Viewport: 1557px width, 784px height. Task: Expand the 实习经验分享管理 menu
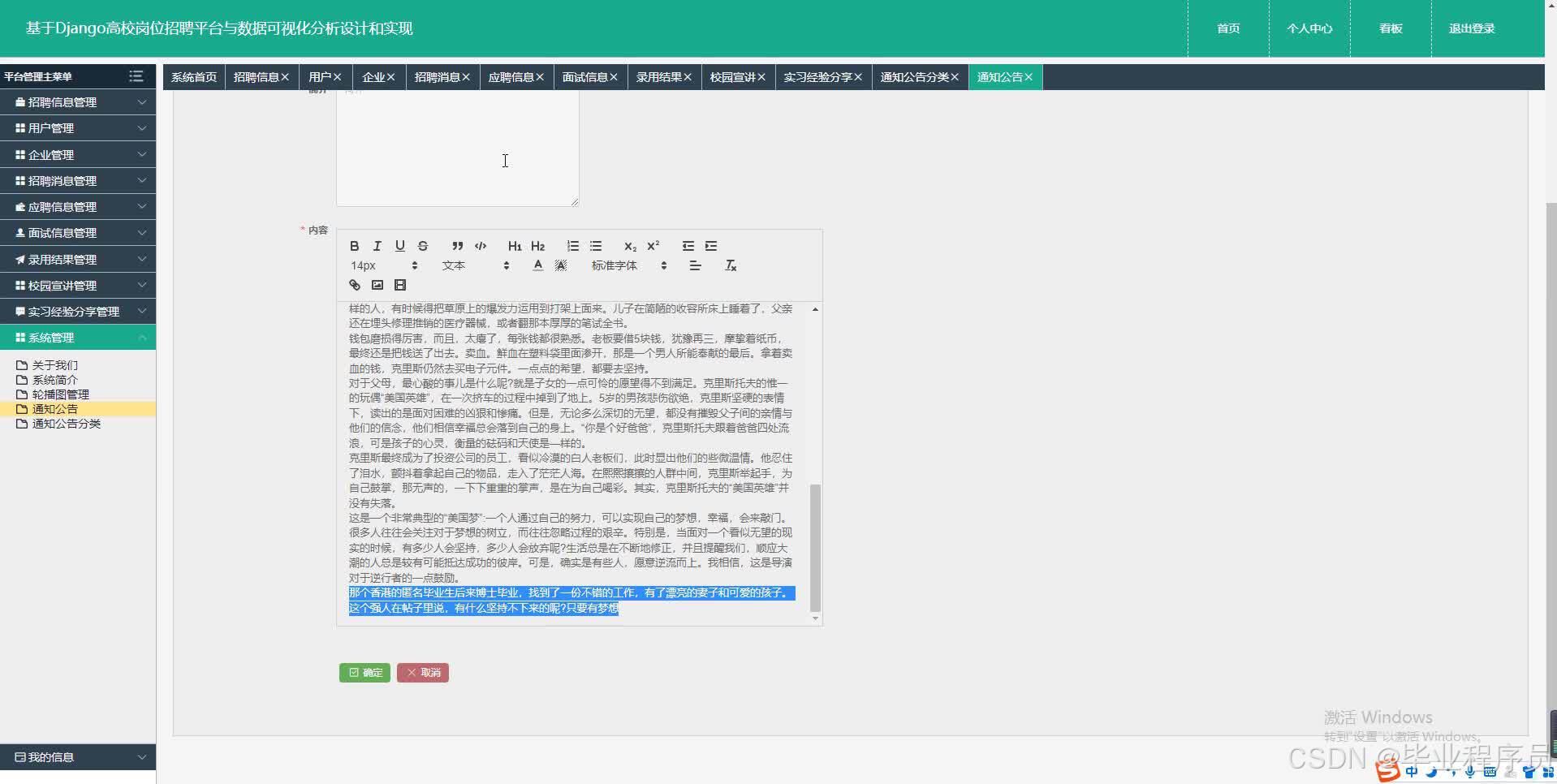point(78,312)
